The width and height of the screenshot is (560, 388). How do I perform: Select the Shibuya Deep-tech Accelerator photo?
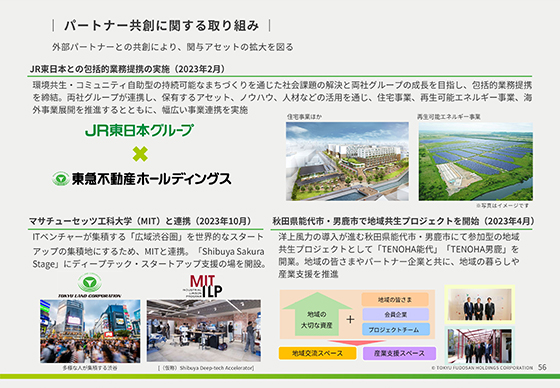coord(204,331)
